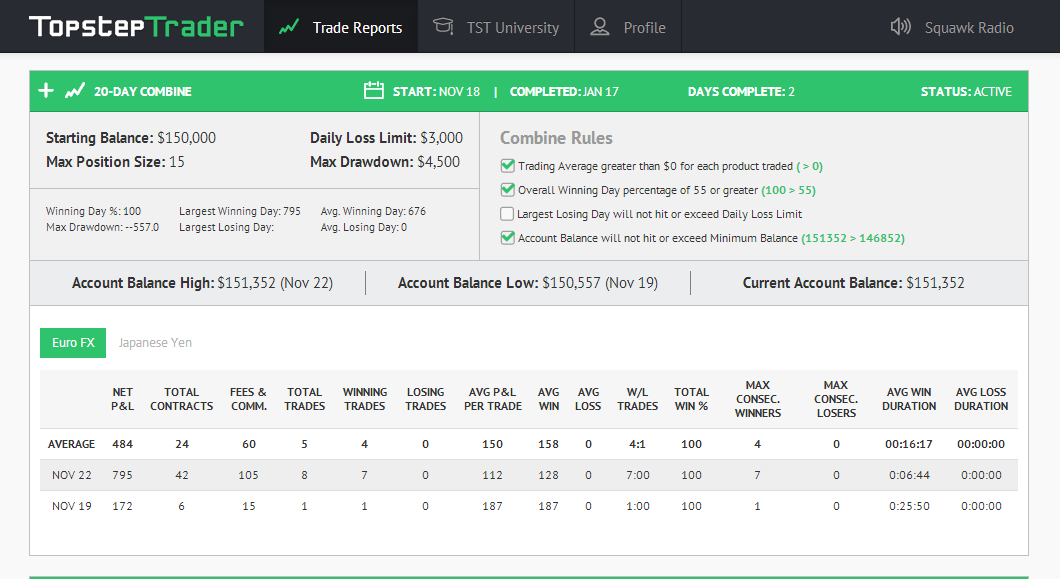1060x579 pixels.
Task: Click the TopstepTrader logo
Action: (x=136, y=26)
